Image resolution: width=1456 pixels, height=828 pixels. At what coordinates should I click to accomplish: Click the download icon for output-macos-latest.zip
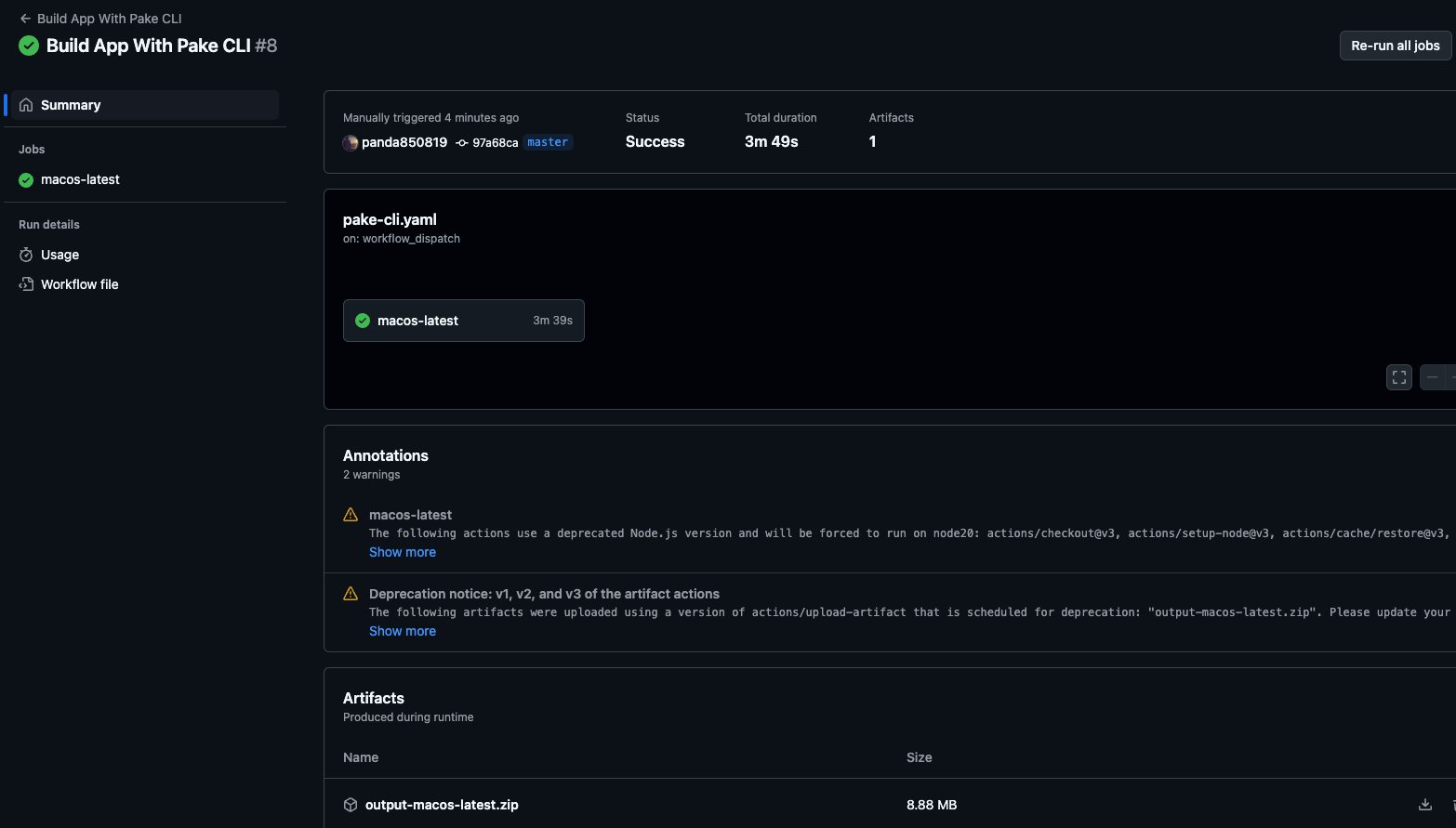(x=1424, y=805)
